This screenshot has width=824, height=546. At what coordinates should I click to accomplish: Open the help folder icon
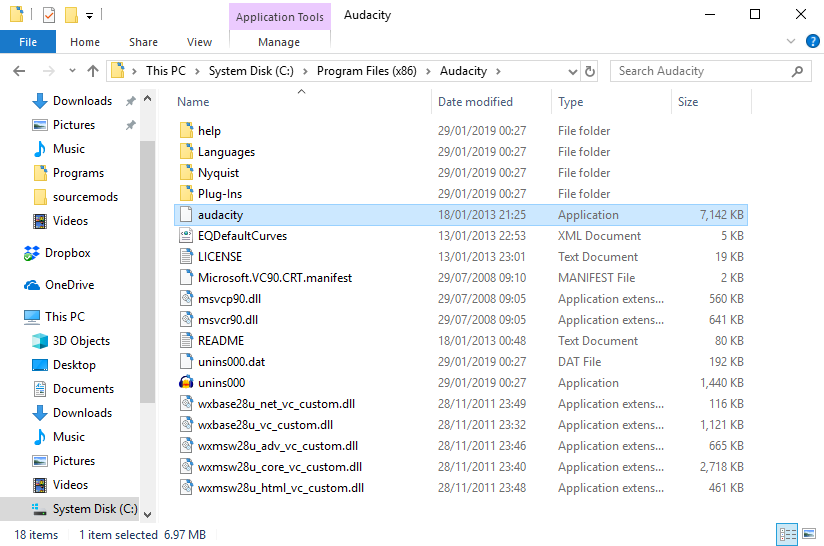(x=186, y=130)
